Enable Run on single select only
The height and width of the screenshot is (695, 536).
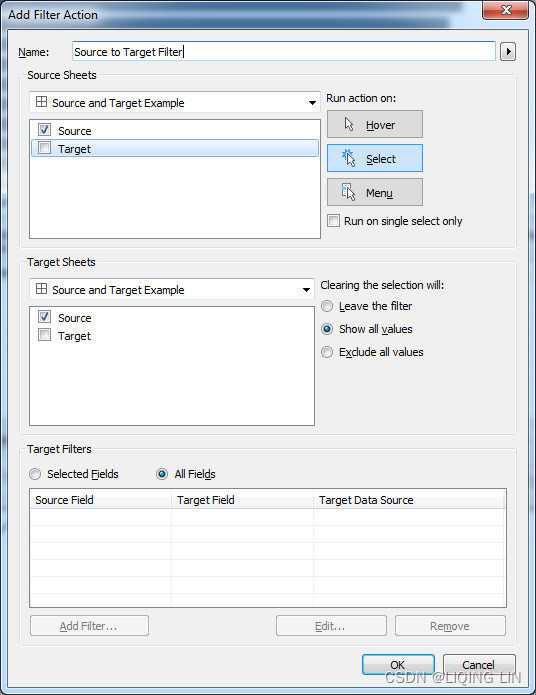[x=333, y=220]
